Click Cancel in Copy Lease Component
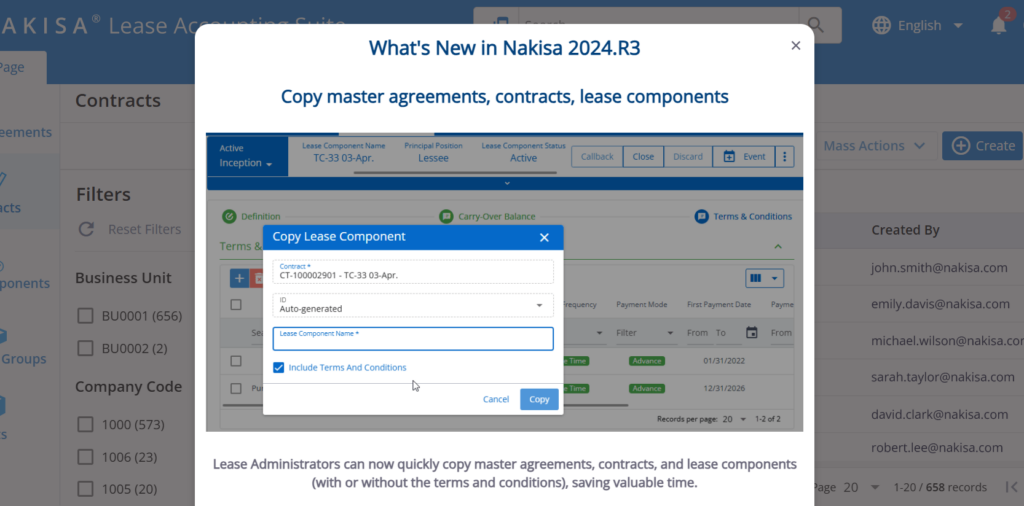The height and width of the screenshot is (506, 1024). tap(496, 399)
